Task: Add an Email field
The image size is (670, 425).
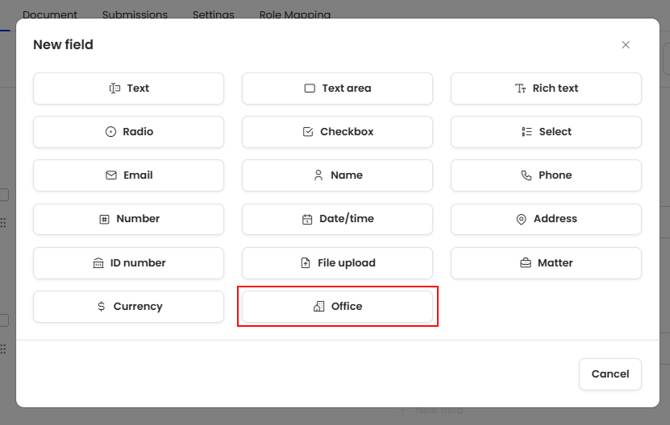Action: [128, 175]
